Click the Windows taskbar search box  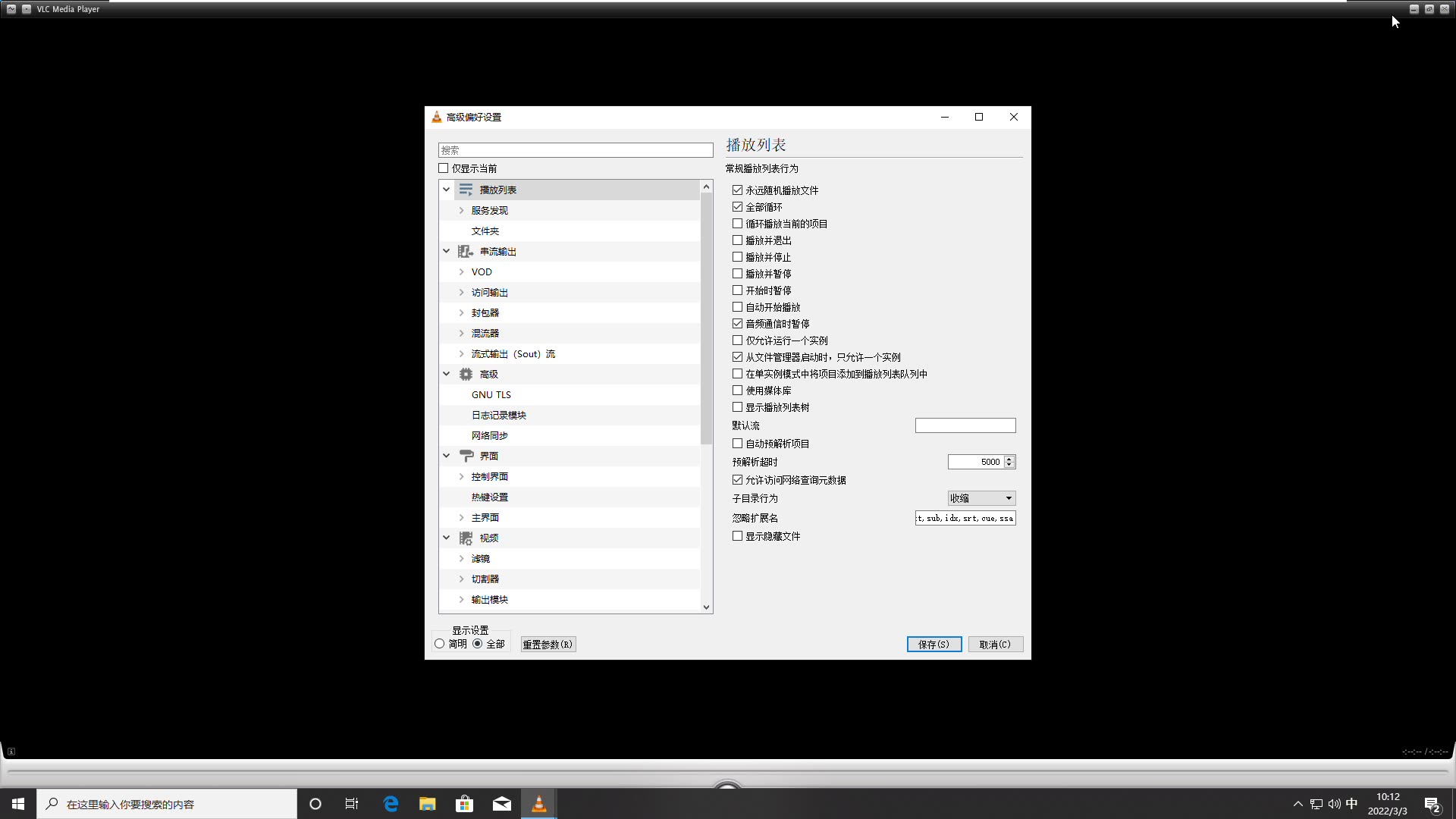click(167, 804)
